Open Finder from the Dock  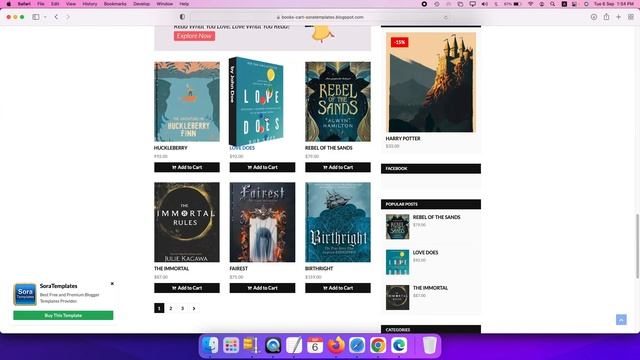tap(210, 346)
